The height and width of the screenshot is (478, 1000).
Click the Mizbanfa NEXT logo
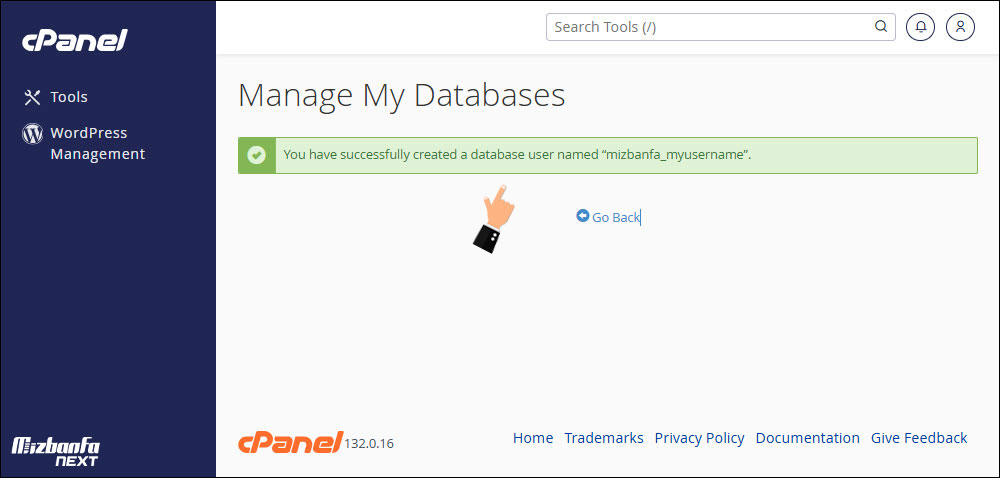55,452
